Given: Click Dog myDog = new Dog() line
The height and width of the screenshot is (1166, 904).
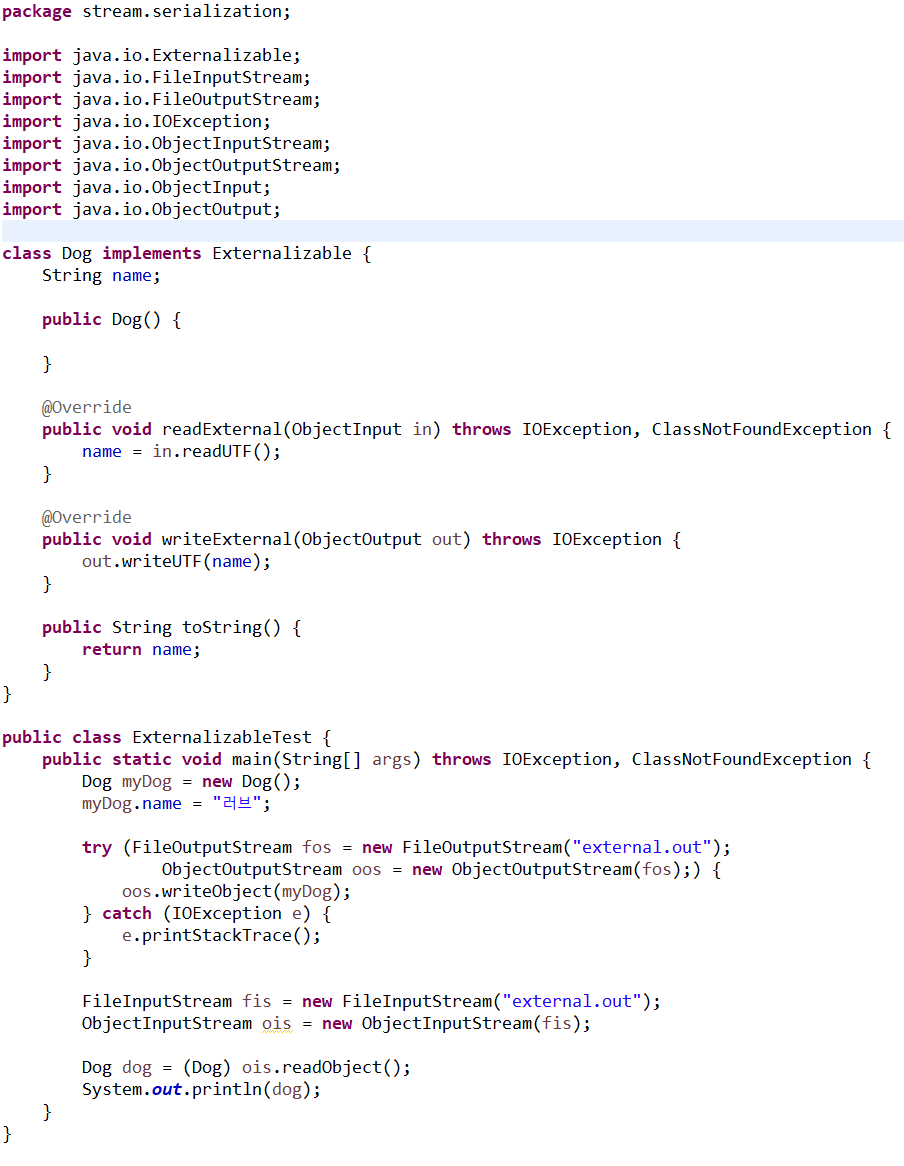Looking at the screenshot, I should (x=191, y=782).
